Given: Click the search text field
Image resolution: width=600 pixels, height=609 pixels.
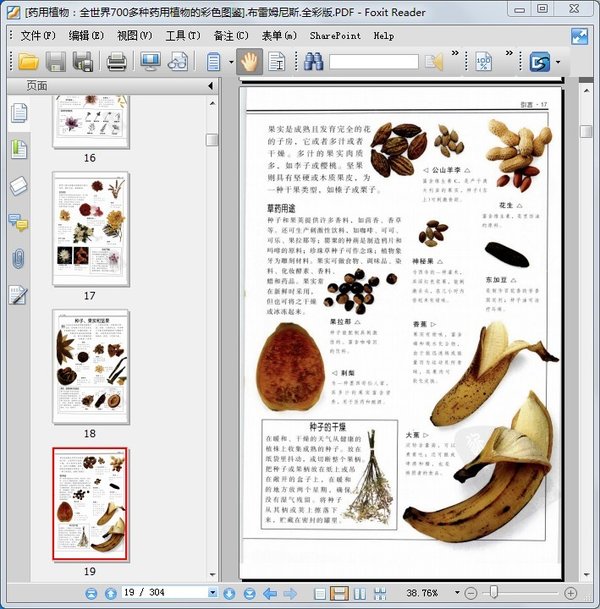Looking at the screenshot, I should click(374, 62).
